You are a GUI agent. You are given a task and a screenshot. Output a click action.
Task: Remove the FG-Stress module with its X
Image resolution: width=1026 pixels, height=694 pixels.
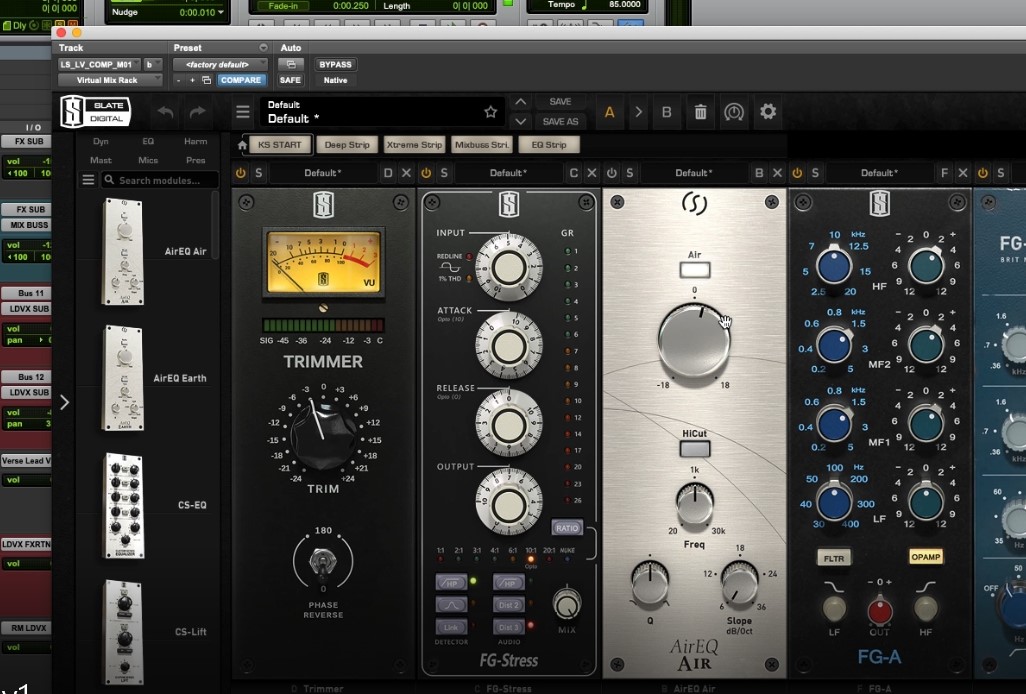tap(592, 173)
